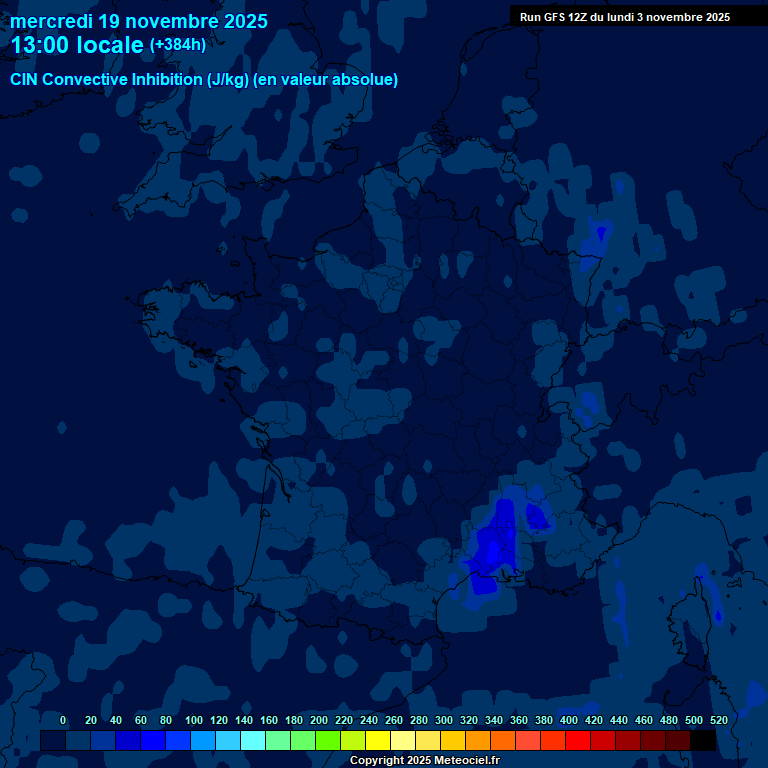Click the '13:00 locale' time text
Image resolution: width=768 pixels, height=768 pixels.
(x=77, y=45)
